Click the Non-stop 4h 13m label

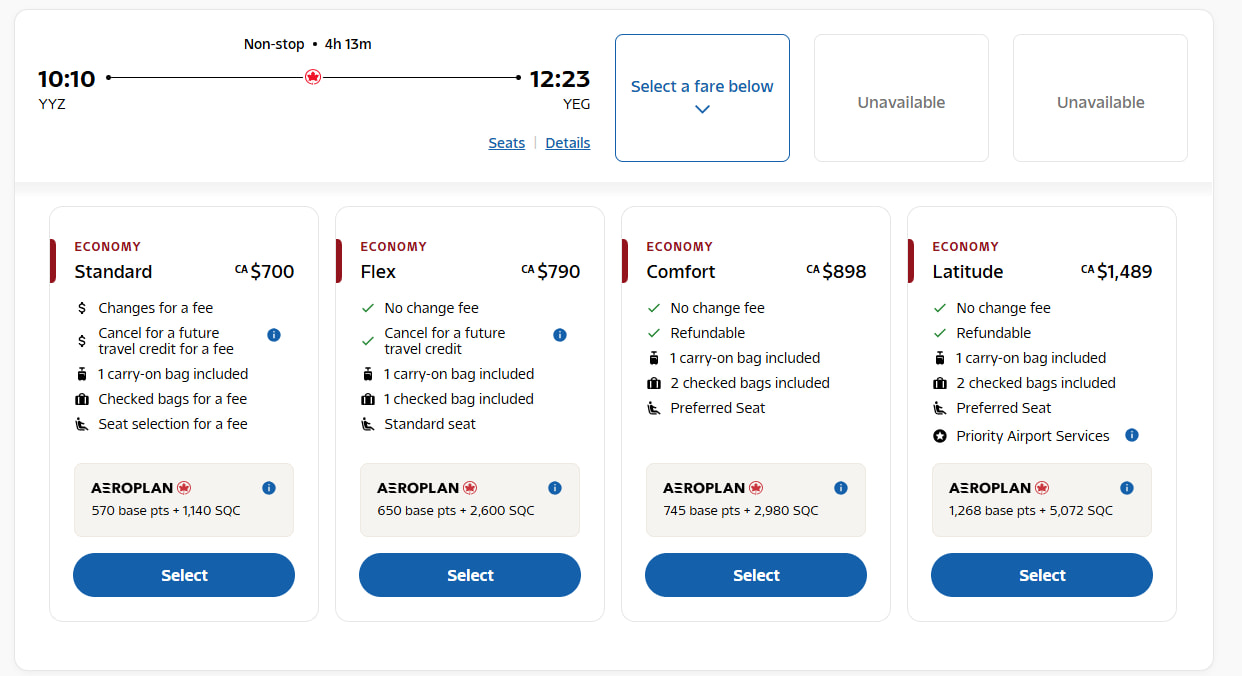pos(308,44)
